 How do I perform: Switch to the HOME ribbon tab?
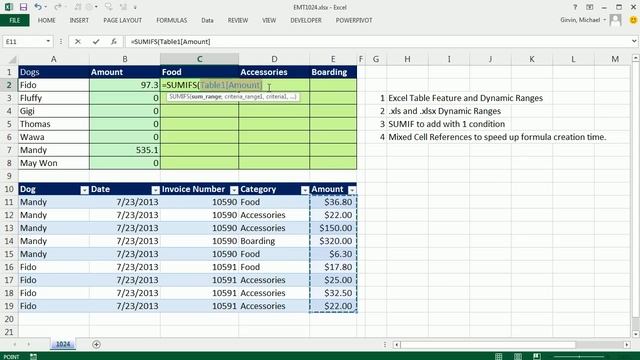47,20
